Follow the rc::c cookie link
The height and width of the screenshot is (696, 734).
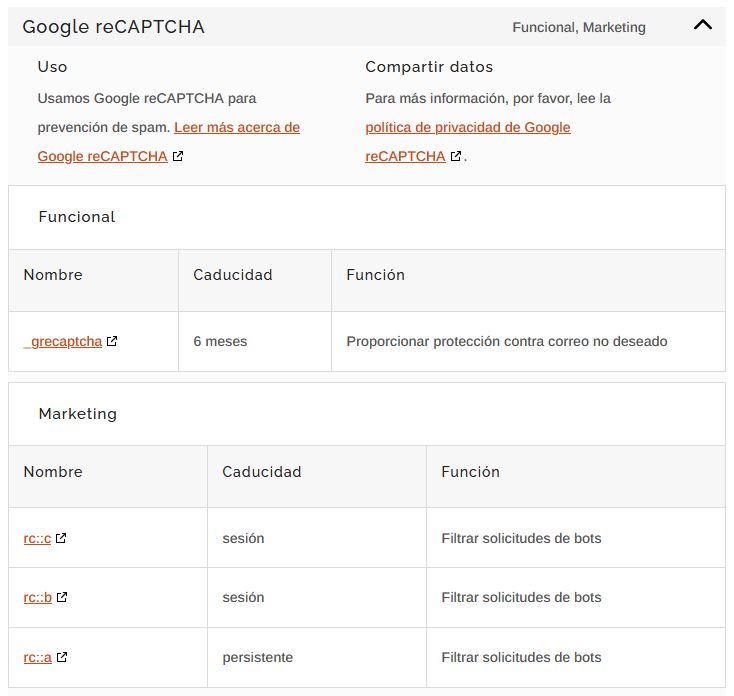(37, 538)
